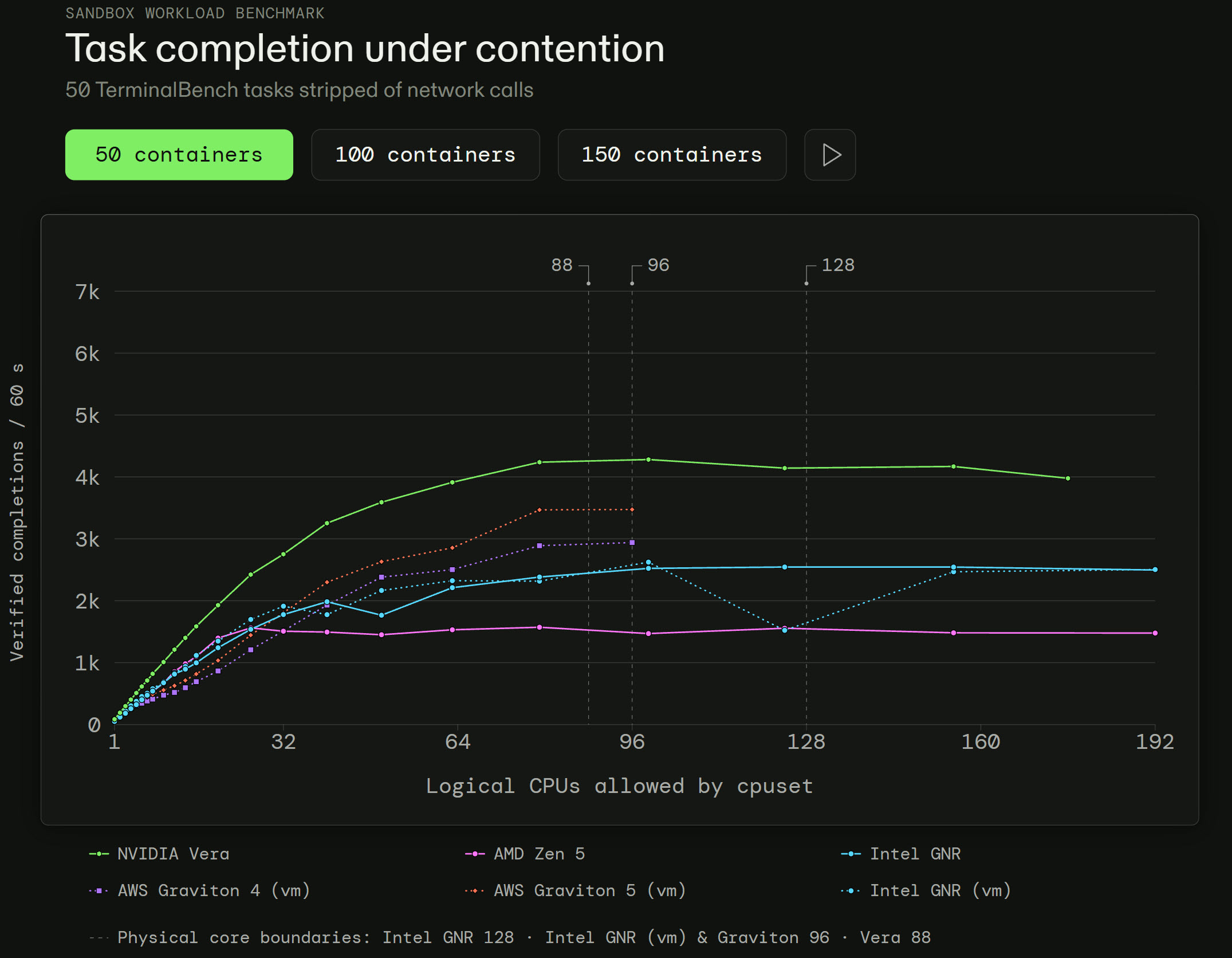Toggle the Intel GNR (vm) legend entry

[926, 890]
